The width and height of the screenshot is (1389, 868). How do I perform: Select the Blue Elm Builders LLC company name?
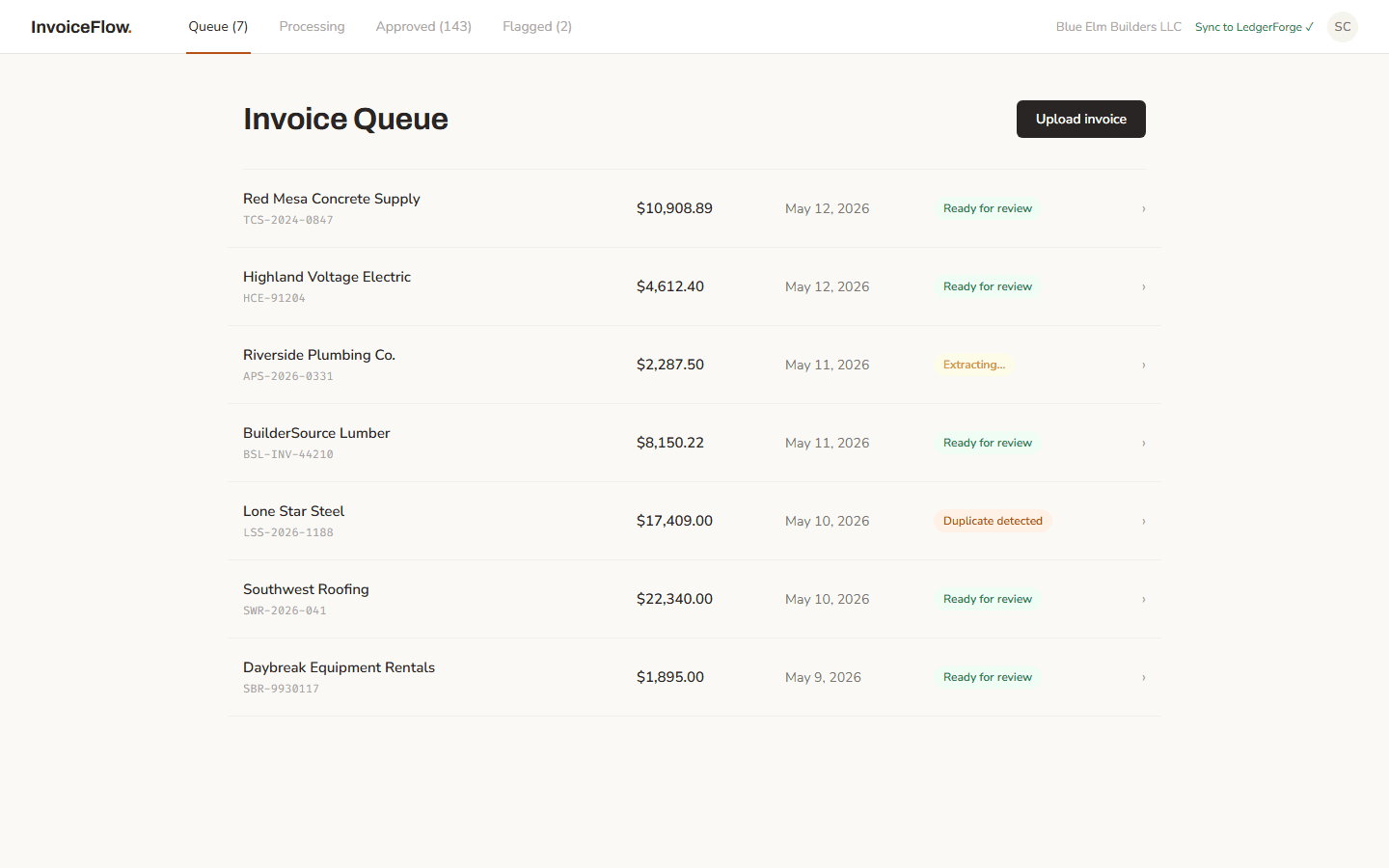tap(1119, 27)
